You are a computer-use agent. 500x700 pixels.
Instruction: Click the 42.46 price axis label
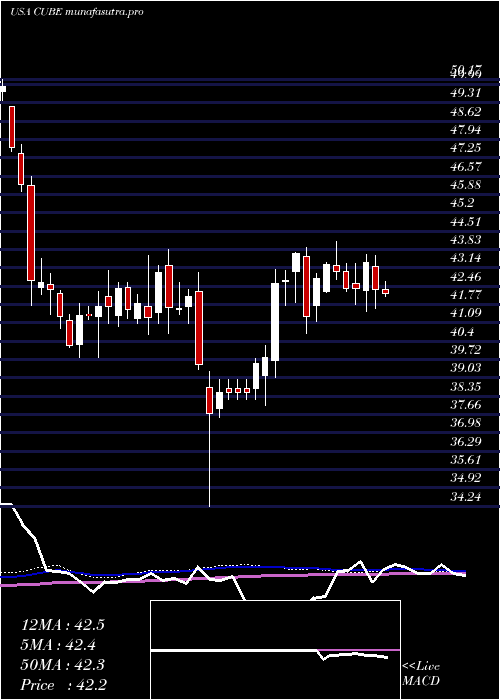(466, 276)
